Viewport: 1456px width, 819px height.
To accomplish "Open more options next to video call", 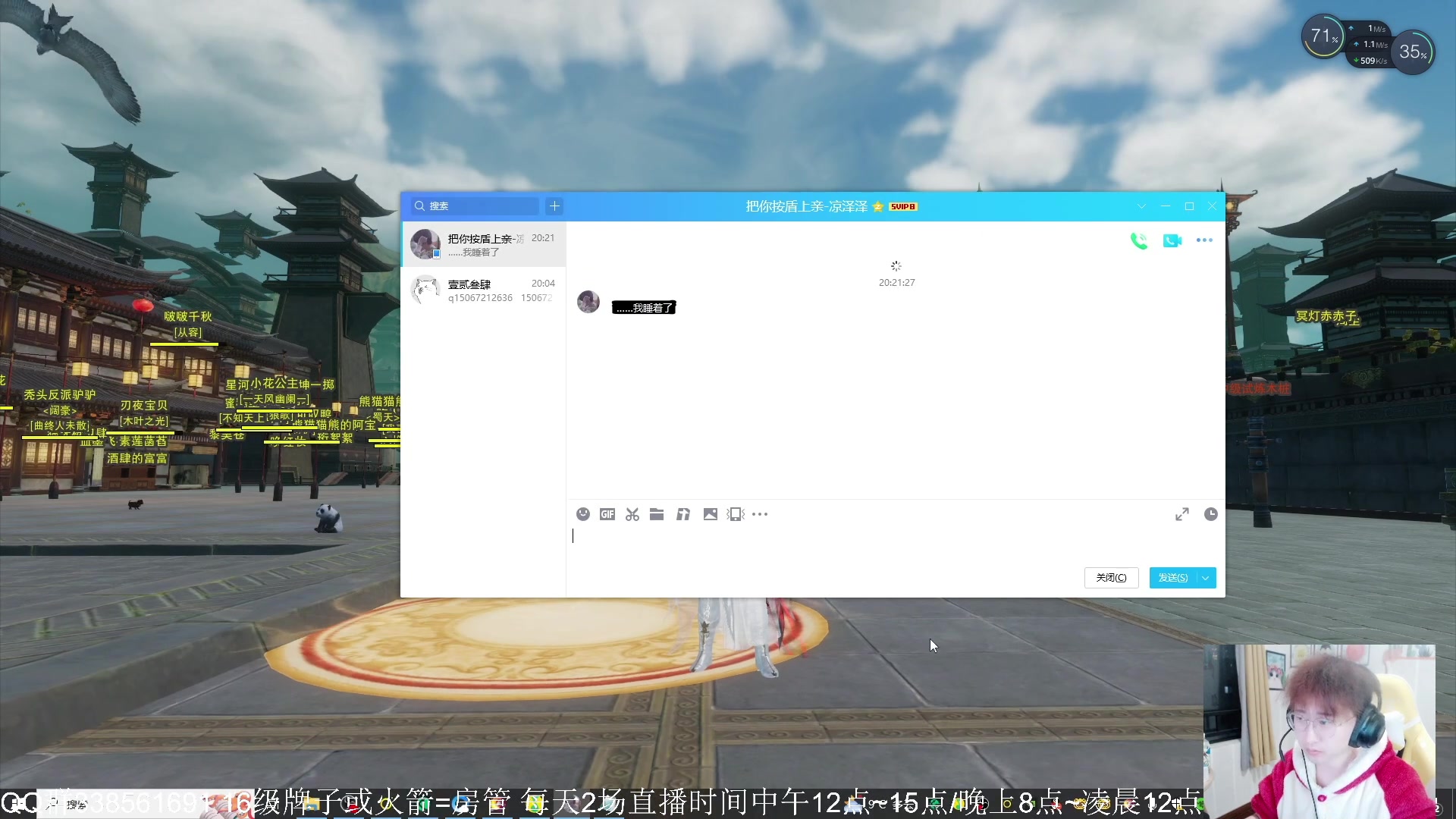I will coord(1204,240).
